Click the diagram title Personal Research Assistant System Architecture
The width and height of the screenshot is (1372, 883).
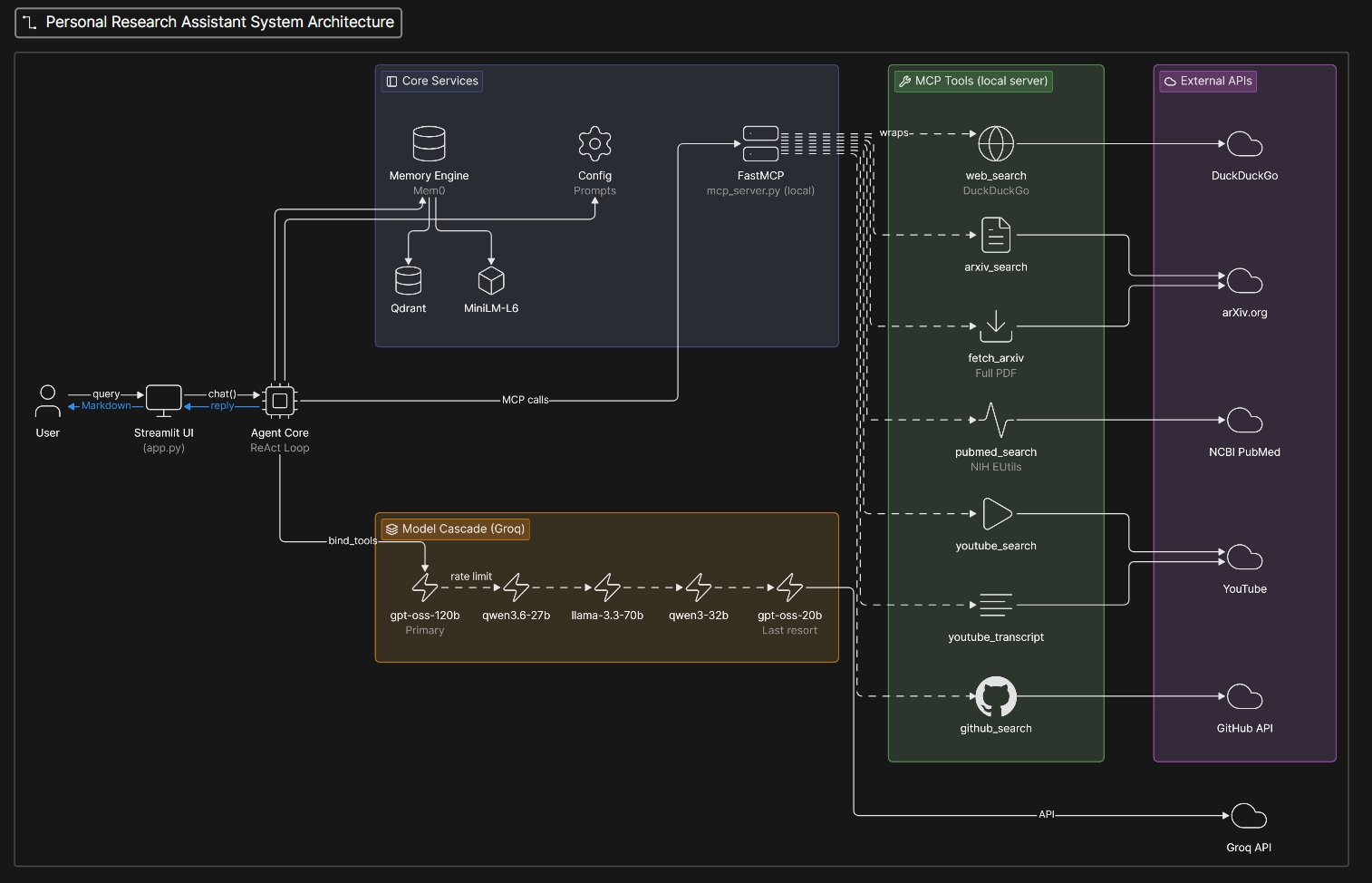(219, 22)
